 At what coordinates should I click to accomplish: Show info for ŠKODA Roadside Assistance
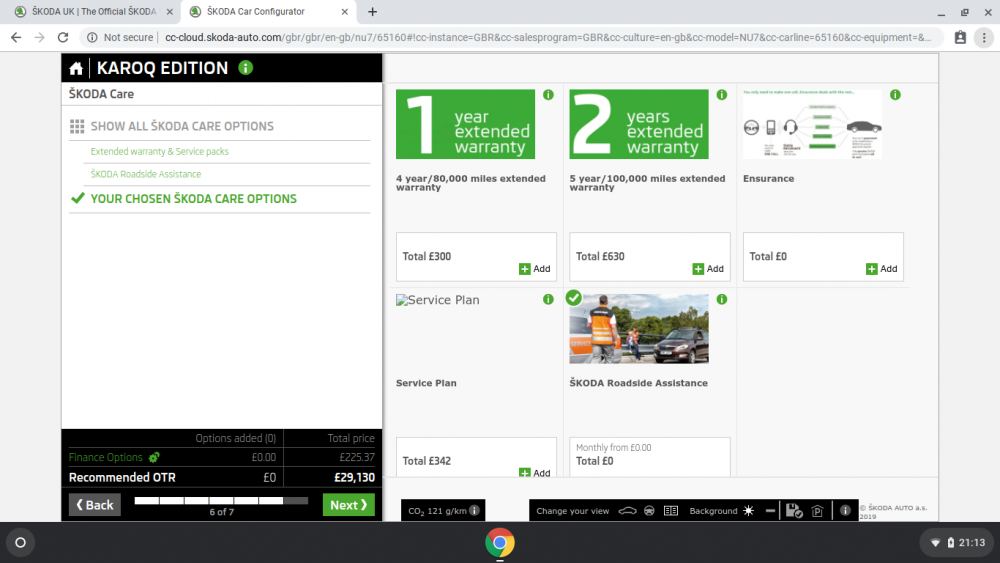tap(722, 300)
